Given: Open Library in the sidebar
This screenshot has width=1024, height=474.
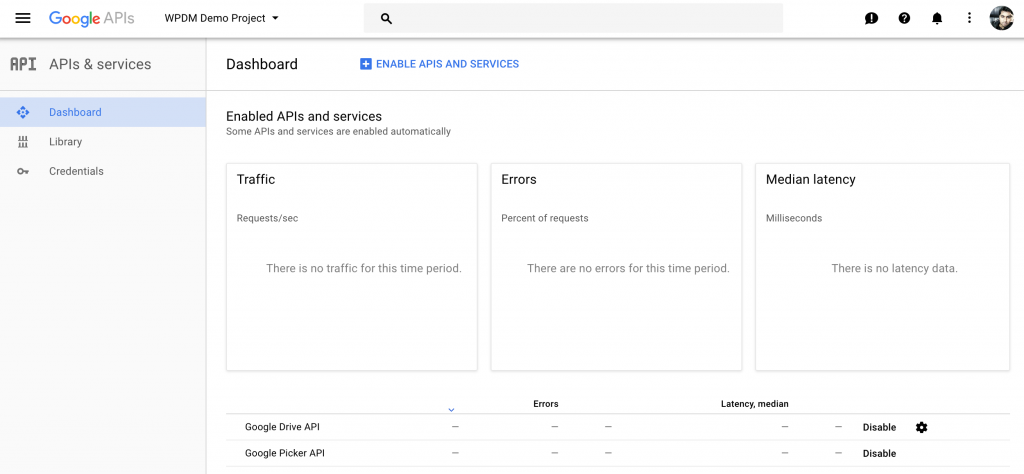Looking at the screenshot, I should pos(103,142).
